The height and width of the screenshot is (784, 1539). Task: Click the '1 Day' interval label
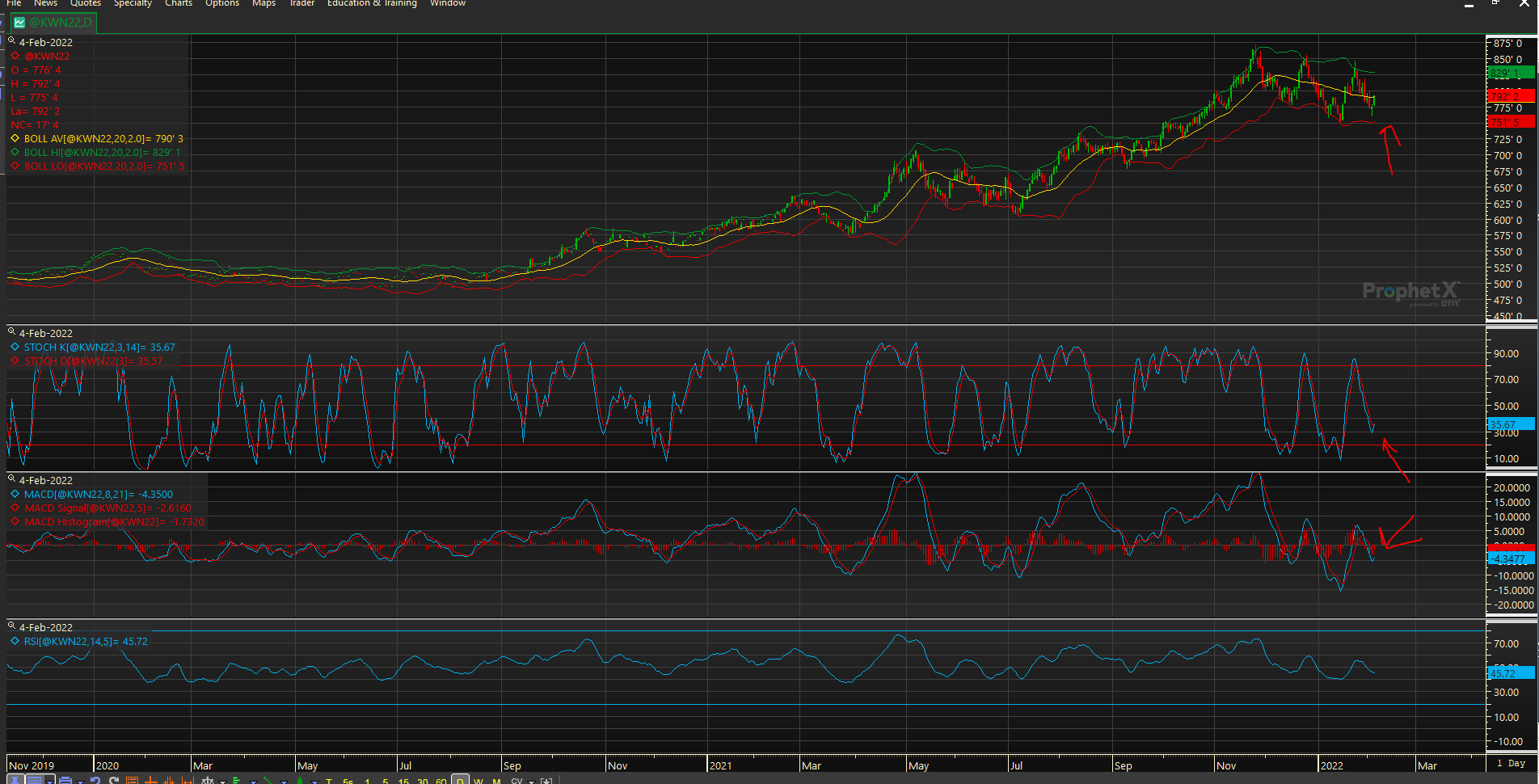click(x=1511, y=763)
